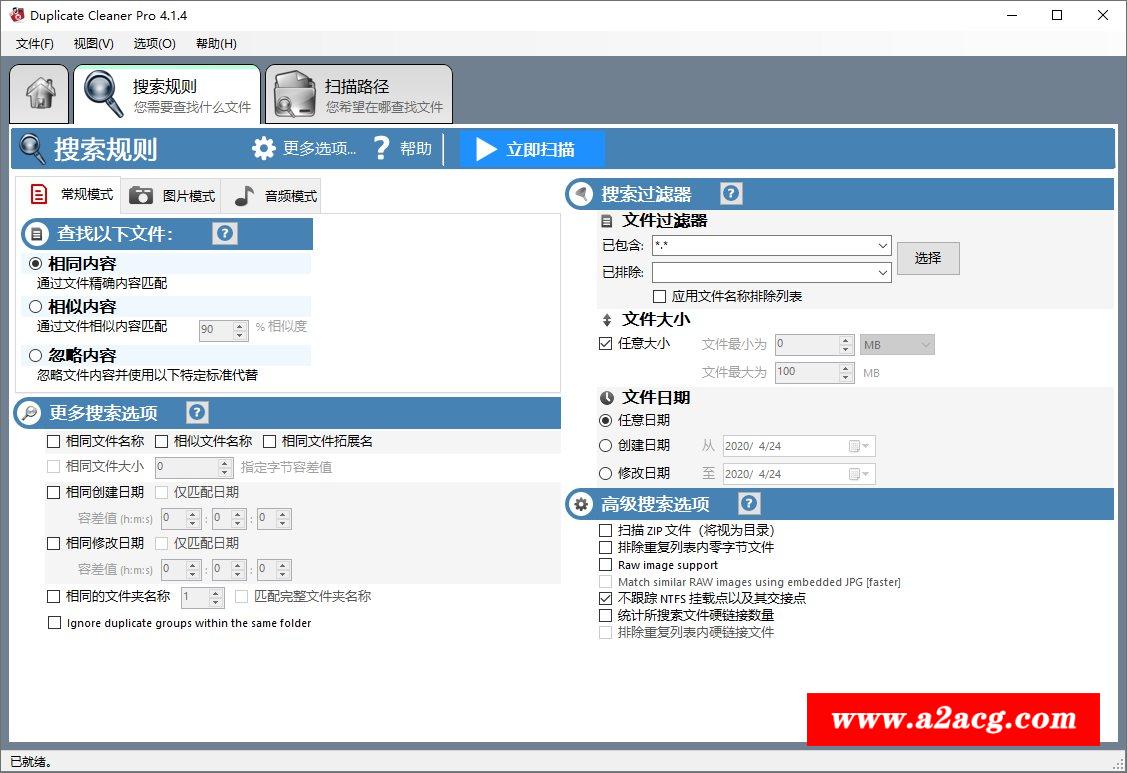The width and height of the screenshot is (1127, 773).
Task: Select the 忽略内容 radio option
Action: click(35, 356)
